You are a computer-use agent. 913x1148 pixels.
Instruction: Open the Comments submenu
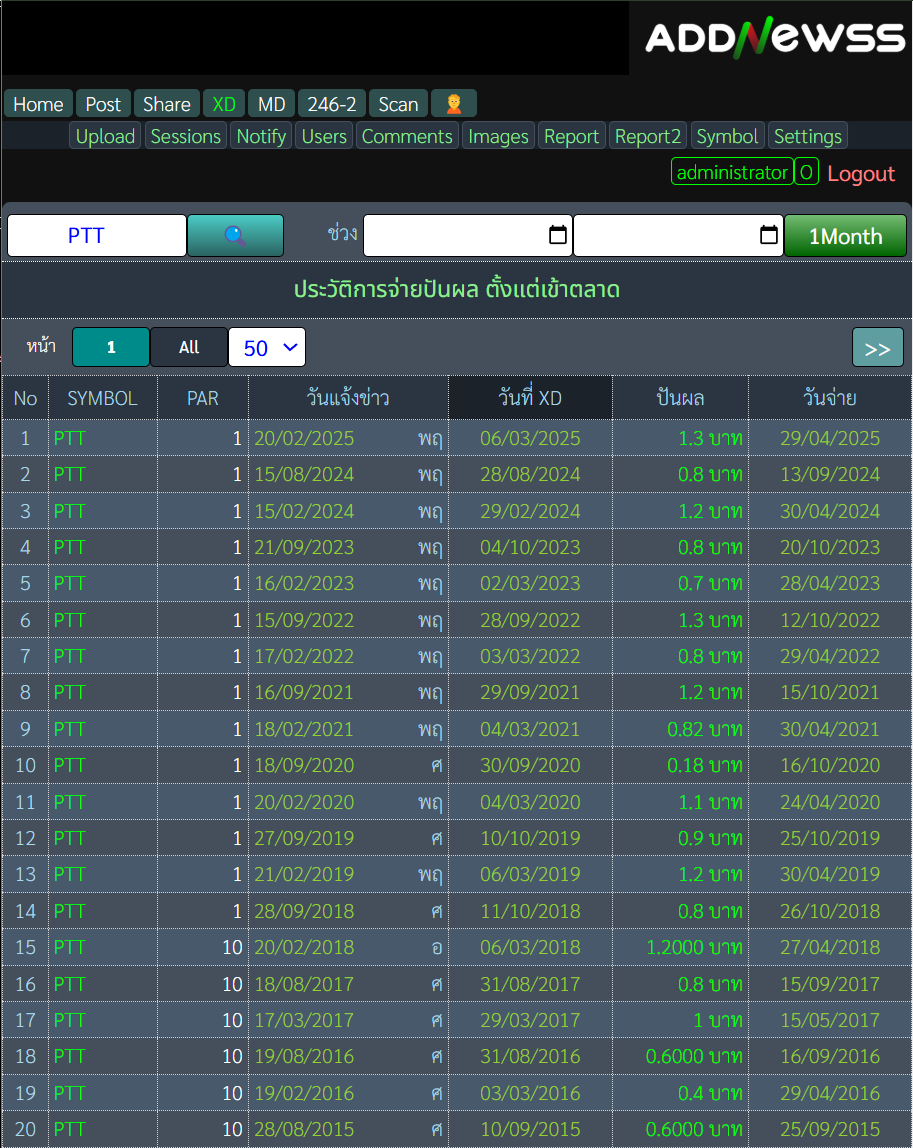coord(407,136)
